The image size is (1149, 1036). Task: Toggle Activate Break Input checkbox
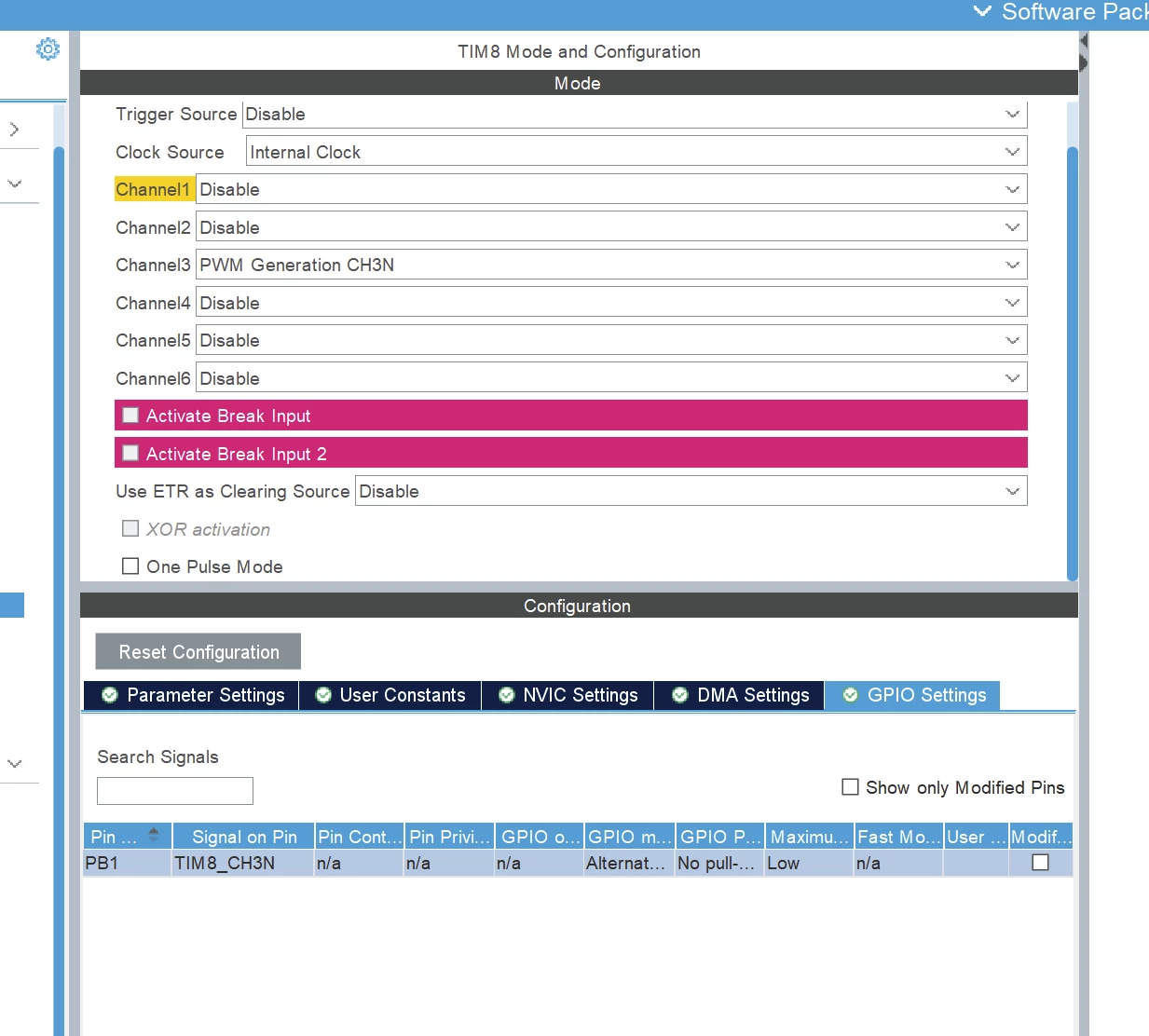tap(130, 416)
